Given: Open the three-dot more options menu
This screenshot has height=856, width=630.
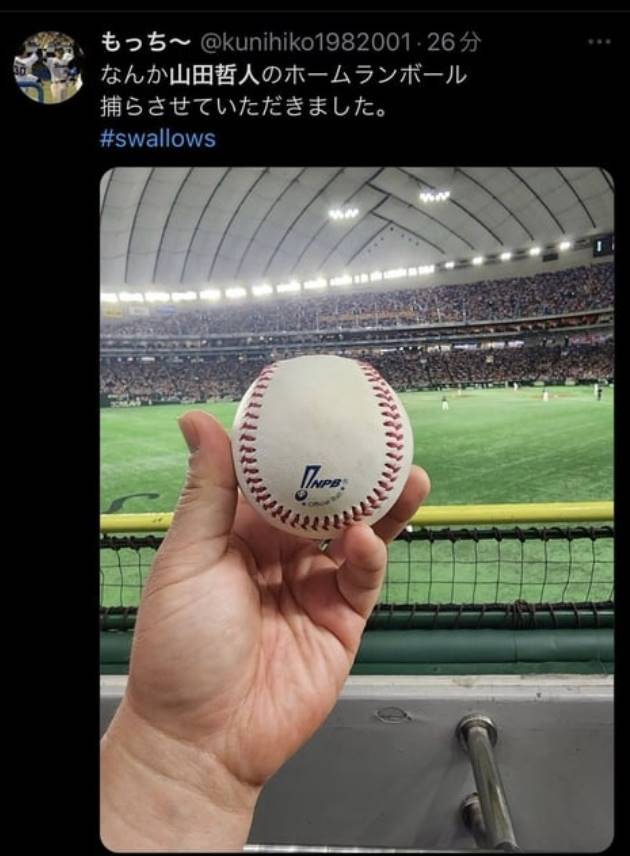Looking at the screenshot, I should [x=599, y=41].
